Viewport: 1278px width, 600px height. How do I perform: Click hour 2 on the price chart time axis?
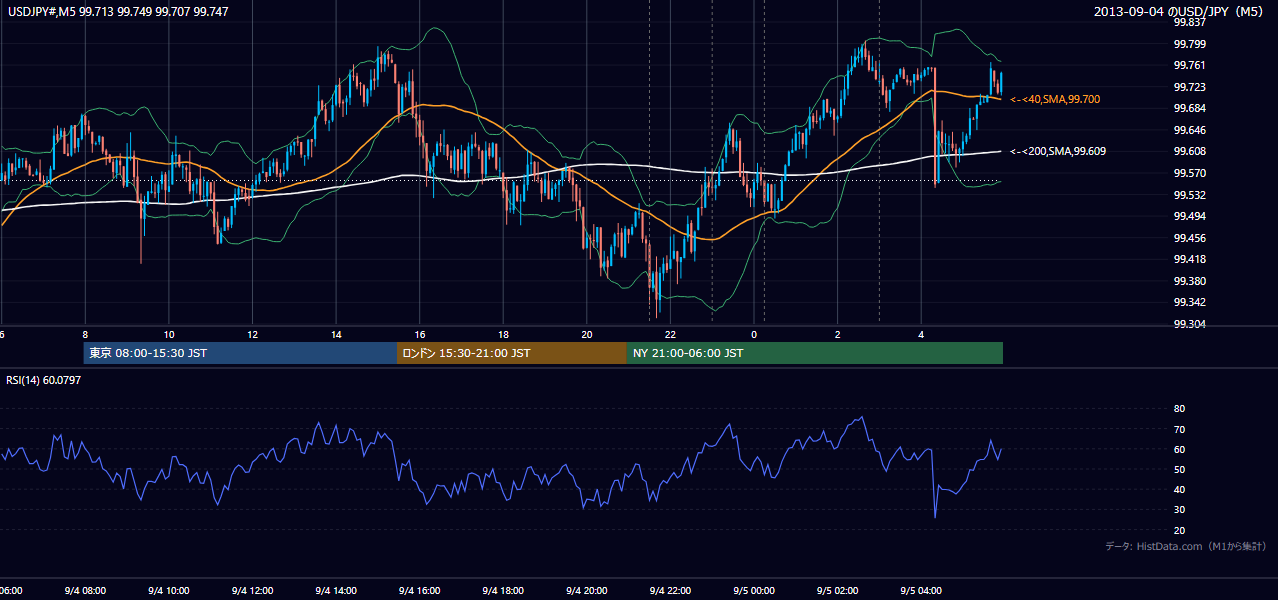pyautogui.click(x=837, y=335)
